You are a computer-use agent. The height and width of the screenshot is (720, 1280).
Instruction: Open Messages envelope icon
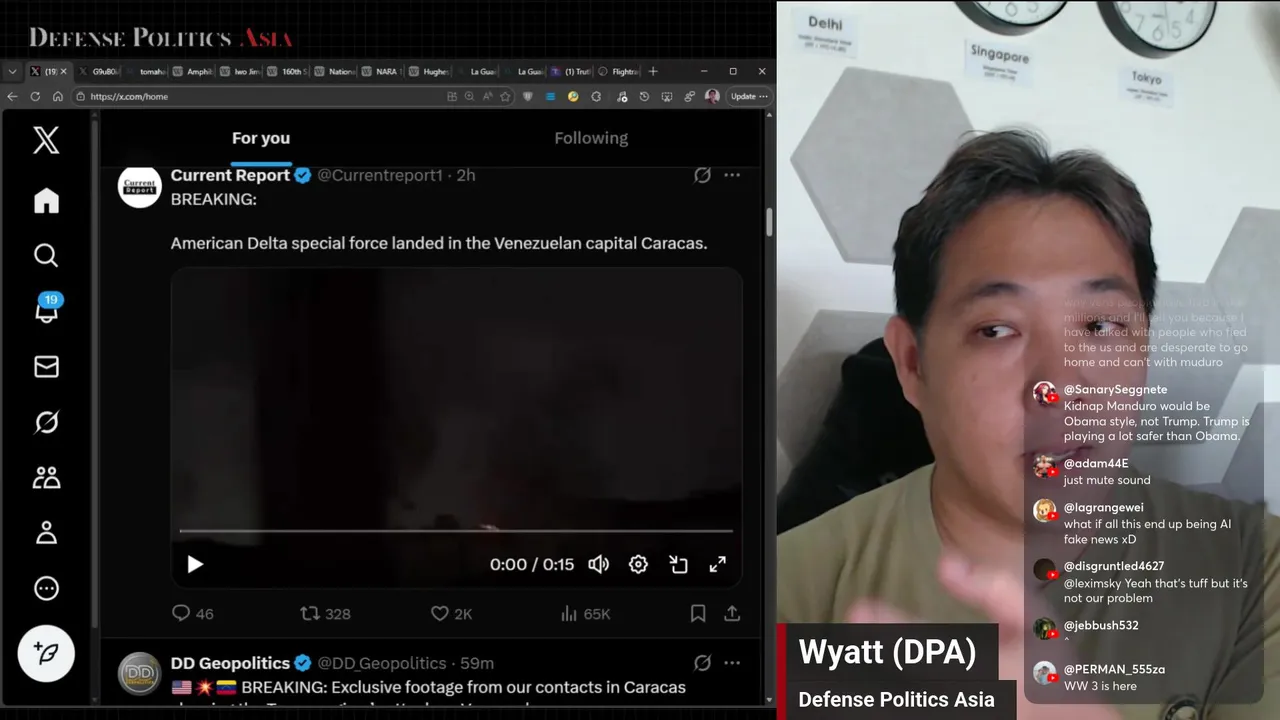[x=46, y=367]
